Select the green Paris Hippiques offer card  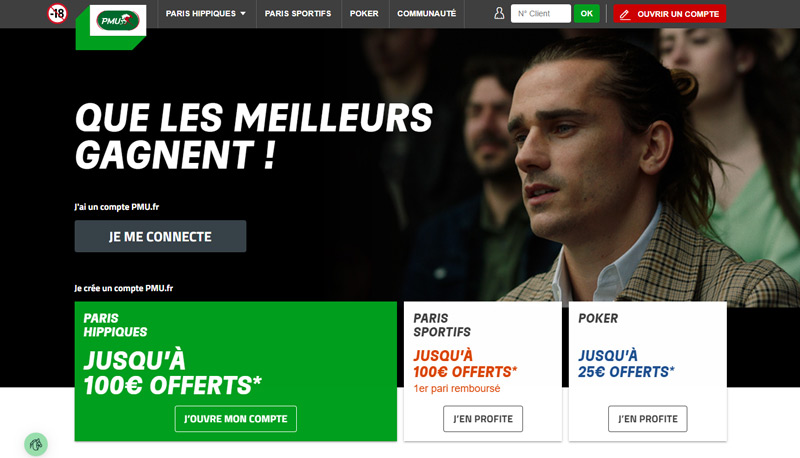[x=236, y=371]
